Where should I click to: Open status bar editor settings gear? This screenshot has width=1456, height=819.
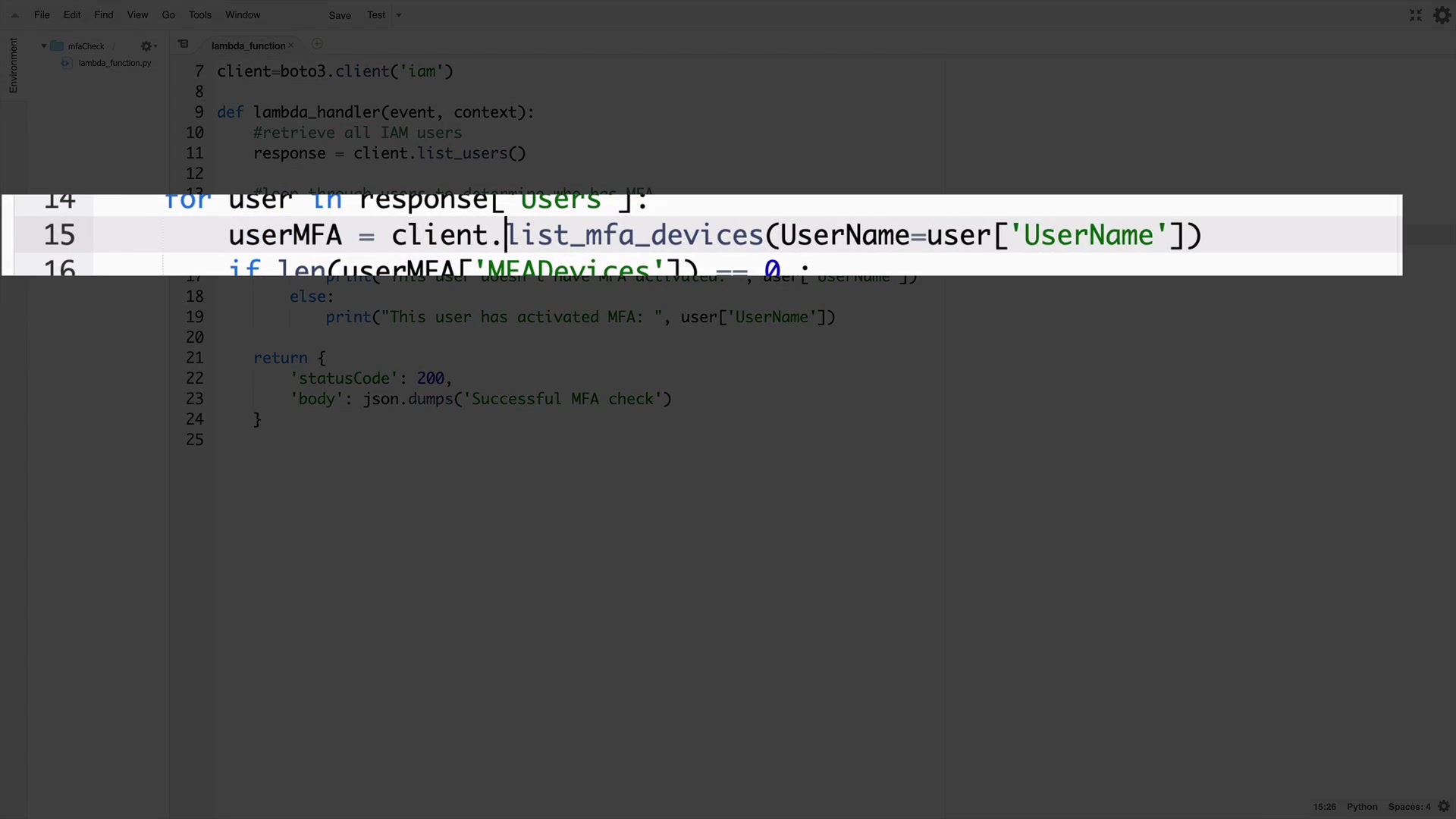click(1444, 807)
